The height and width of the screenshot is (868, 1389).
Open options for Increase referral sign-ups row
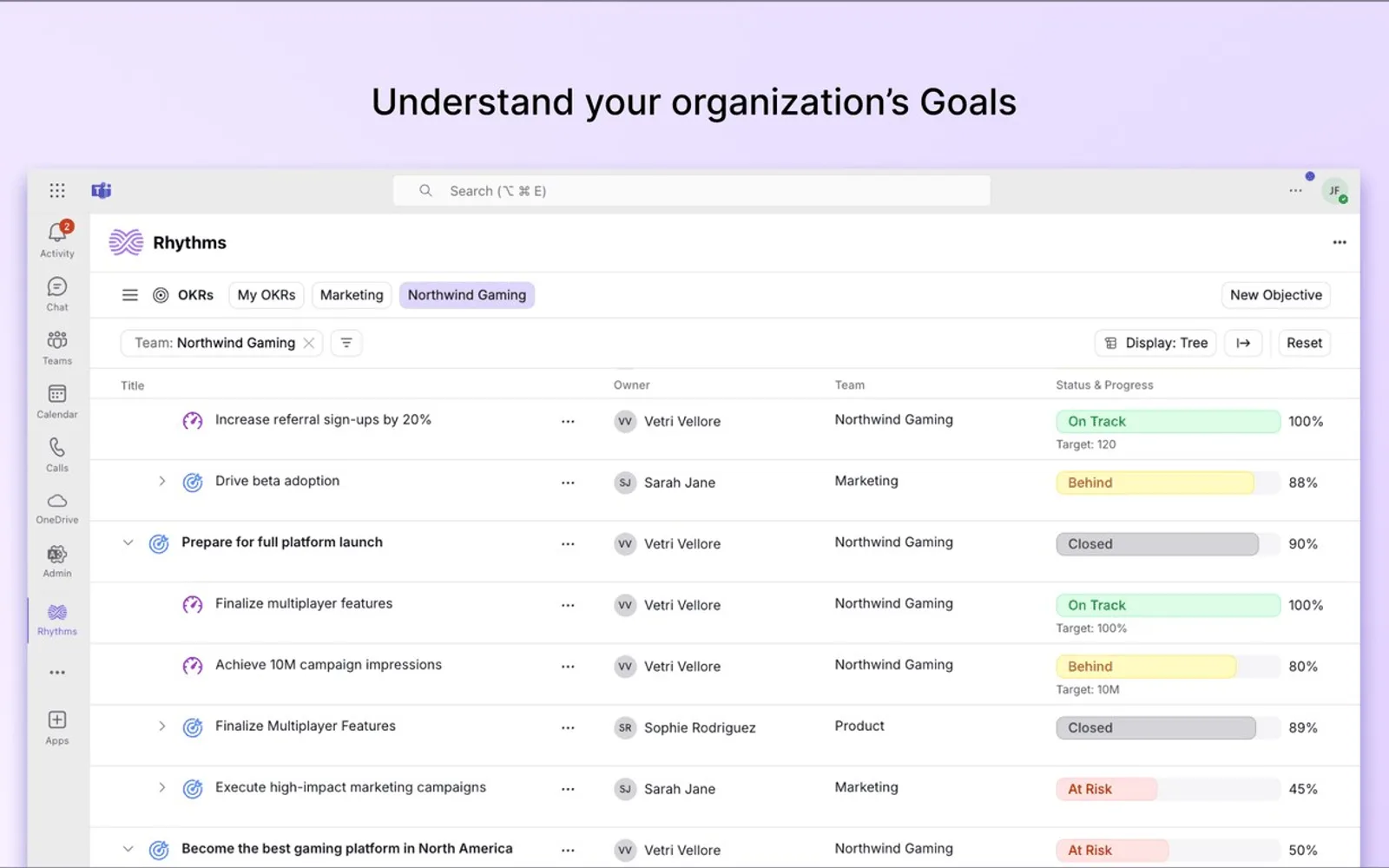point(568,422)
